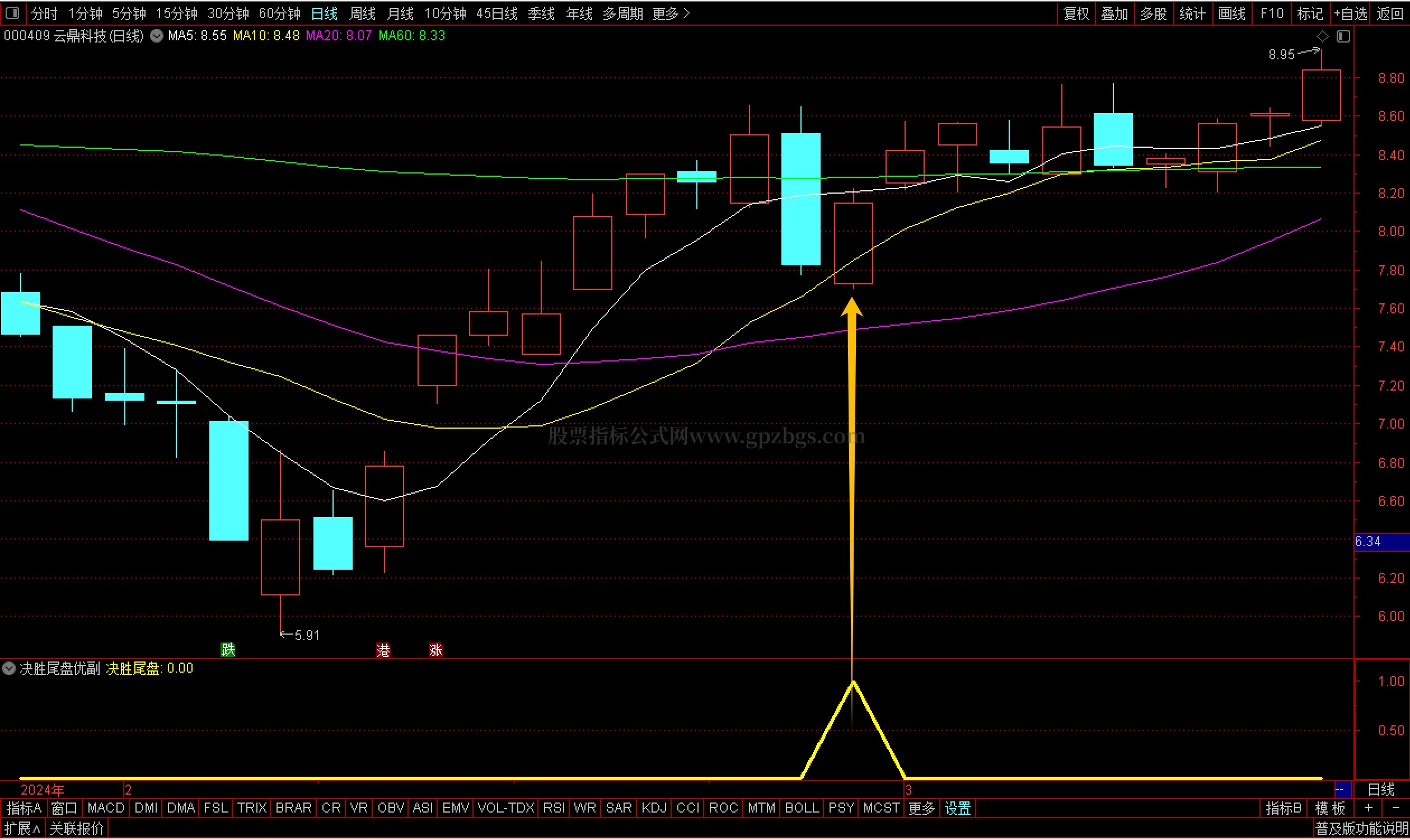Toggle the 叠加 overlay option
This screenshot has height=840, width=1410.
[1114, 13]
